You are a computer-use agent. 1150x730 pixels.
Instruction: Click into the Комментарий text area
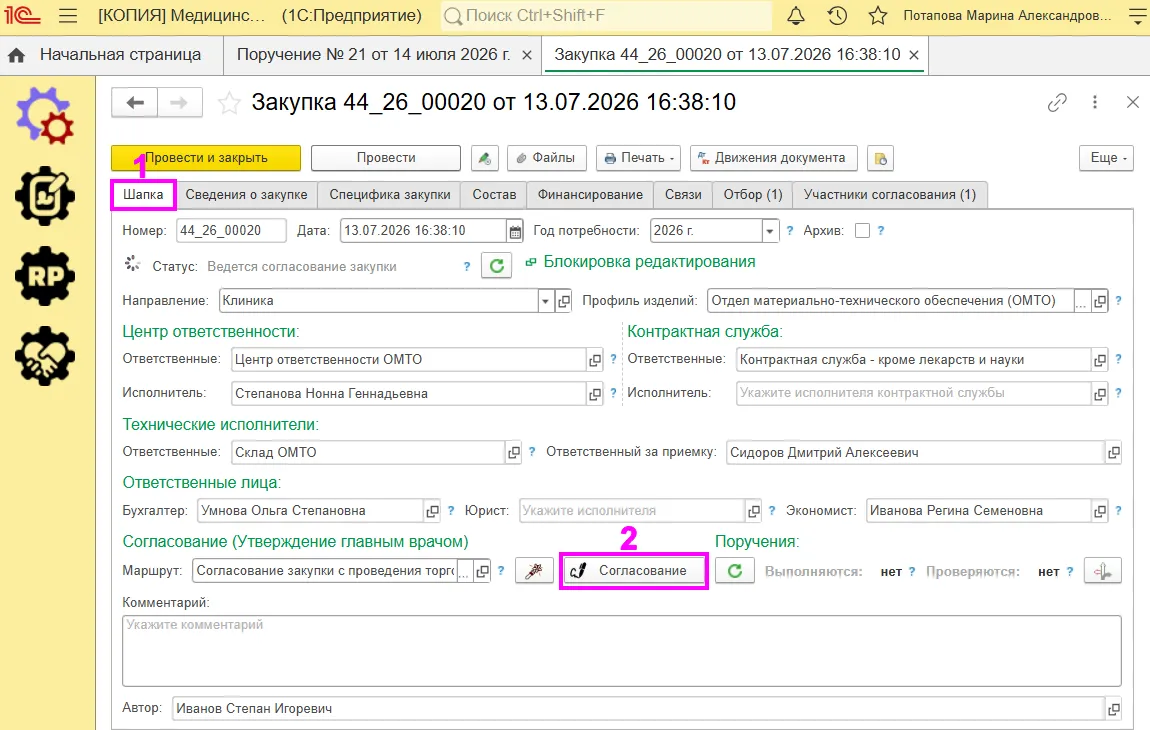621,651
